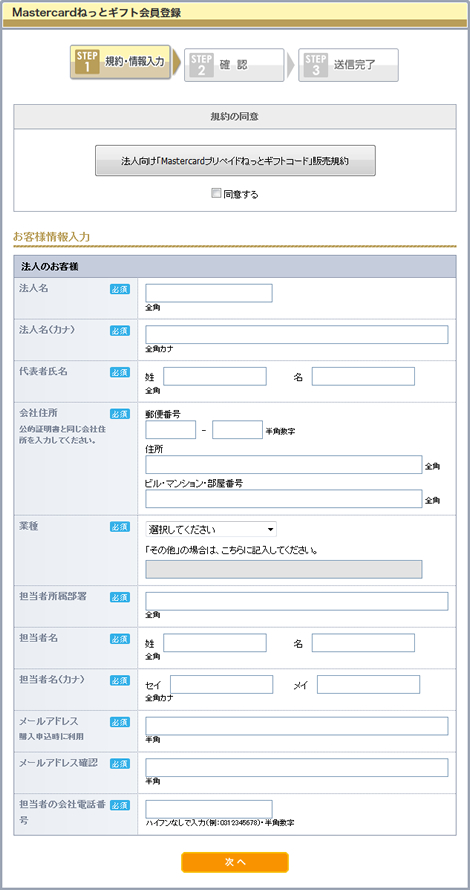Click the 担当者名 姓 input field
470x890 pixels.
click(x=215, y=643)
